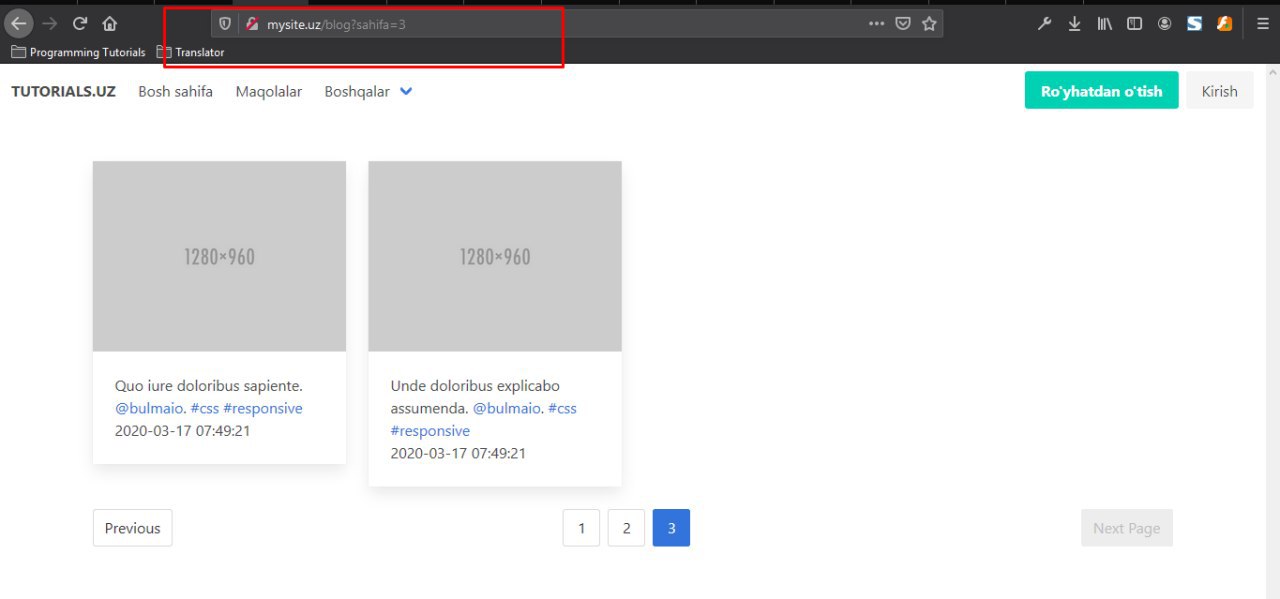Click the orange extension icon
Screen dimensions: 1280x599
point(1224,24)
